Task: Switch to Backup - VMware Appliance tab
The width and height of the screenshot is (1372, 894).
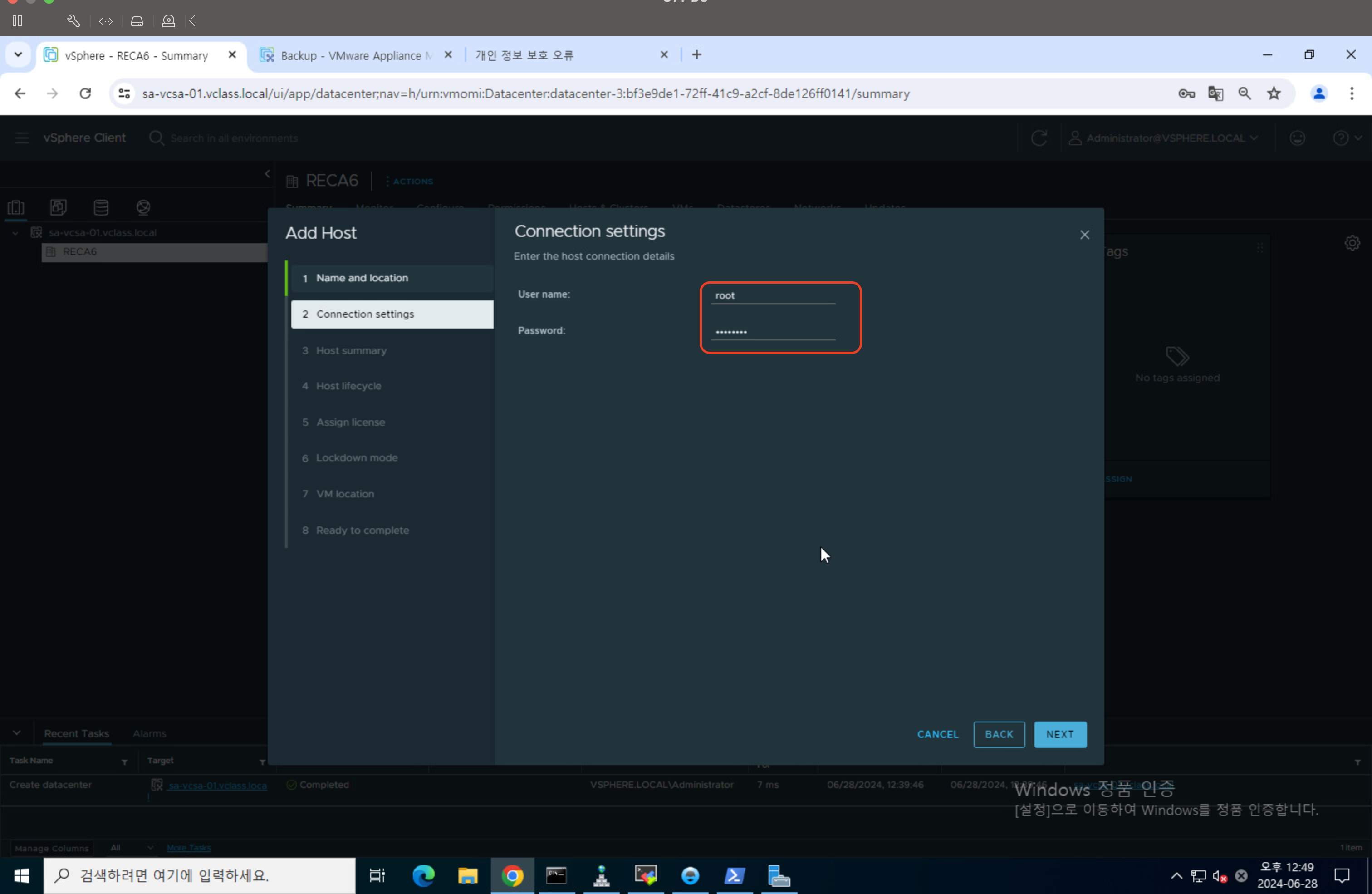Action: (351, 55)
